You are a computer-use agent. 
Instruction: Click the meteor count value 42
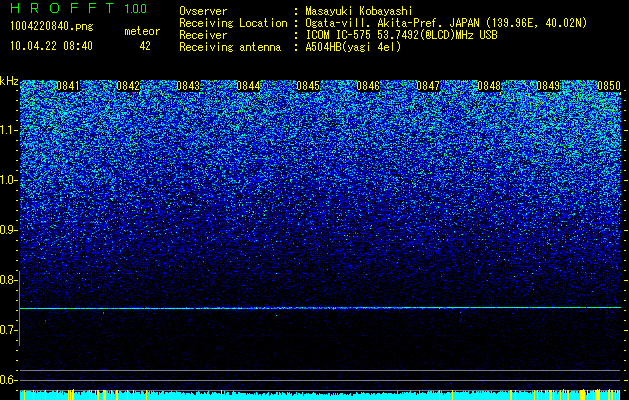(145, 46)
